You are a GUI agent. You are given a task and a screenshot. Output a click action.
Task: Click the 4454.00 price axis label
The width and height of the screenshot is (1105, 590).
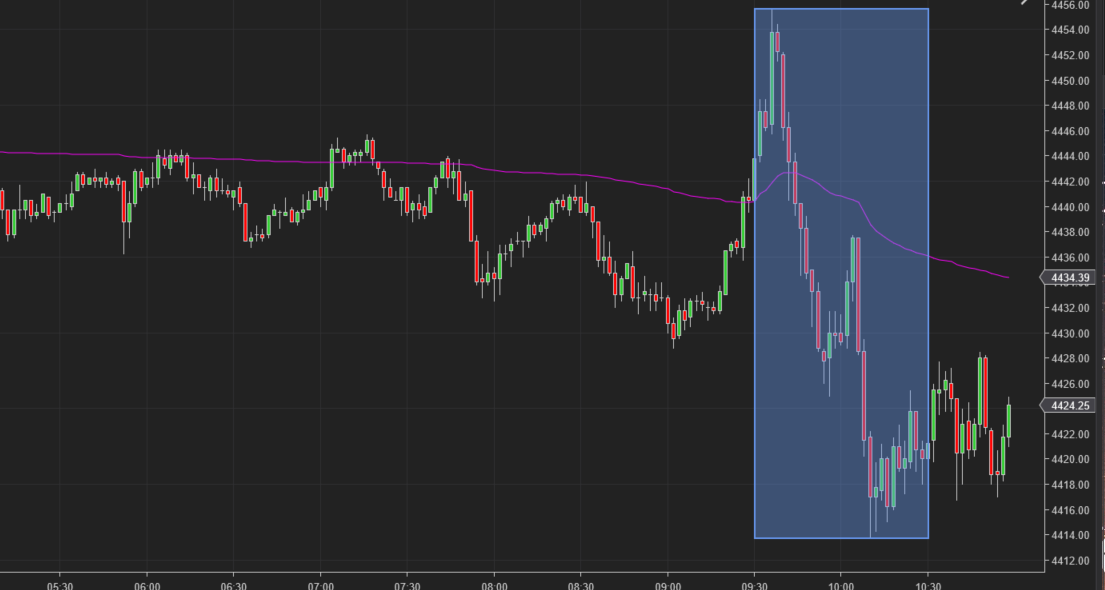(1070, 30)
